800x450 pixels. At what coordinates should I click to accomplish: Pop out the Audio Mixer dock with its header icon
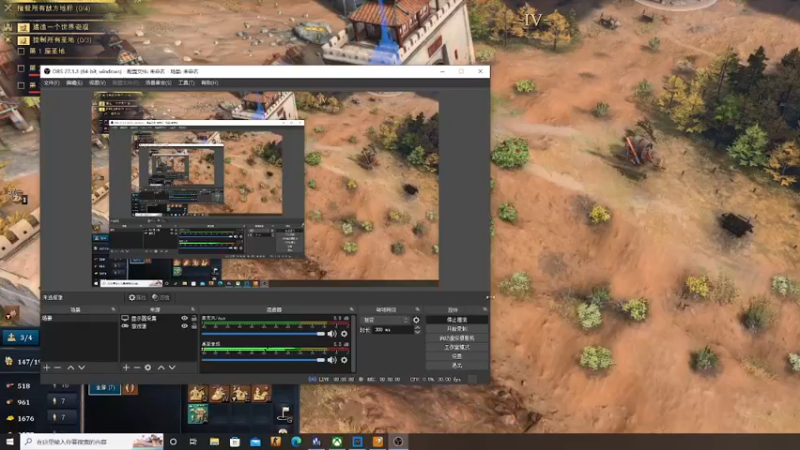coord(352,310)
